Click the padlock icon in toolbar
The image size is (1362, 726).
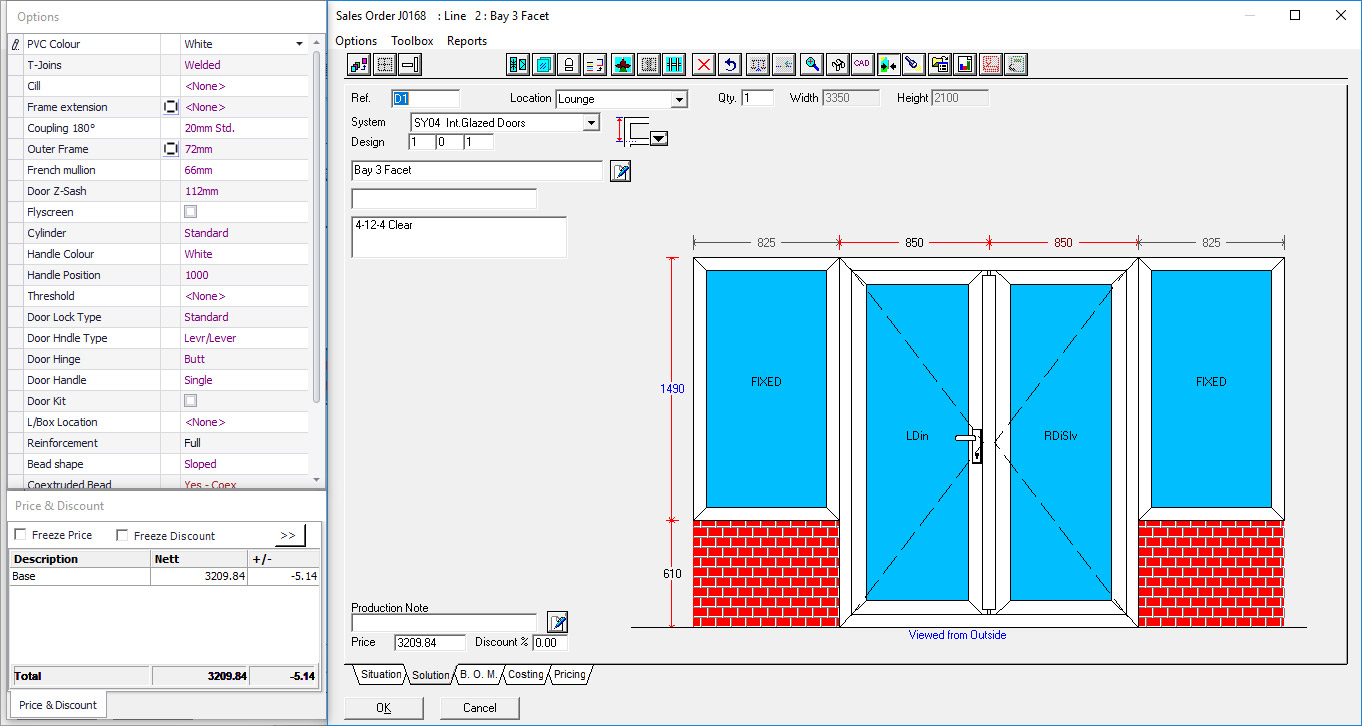click(x=569, y=65)
